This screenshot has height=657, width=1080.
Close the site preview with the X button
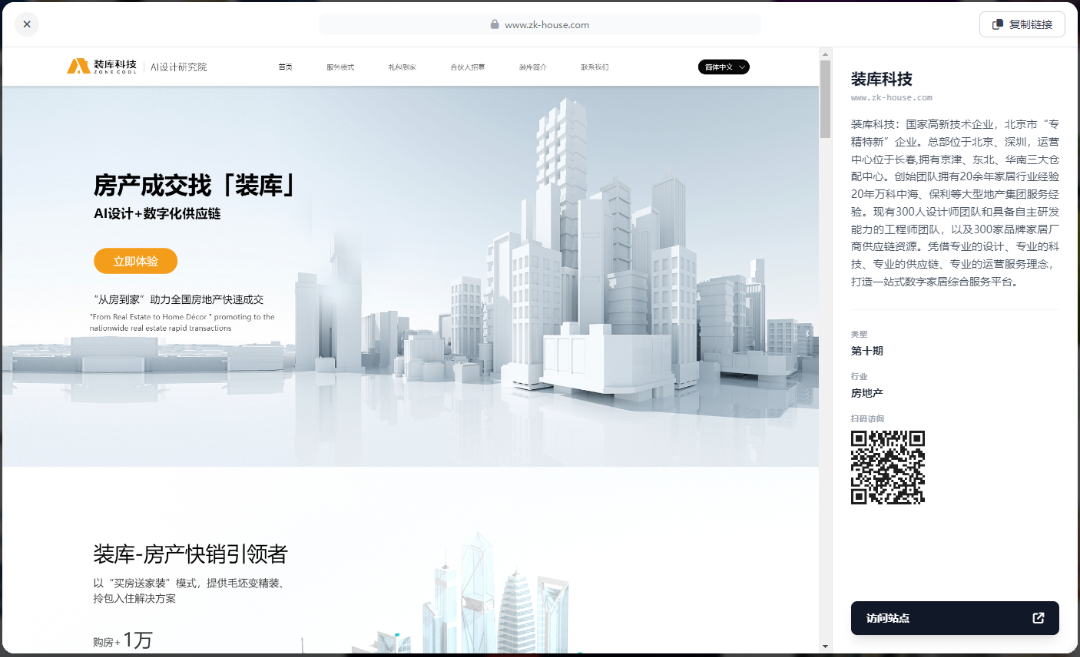27,24
